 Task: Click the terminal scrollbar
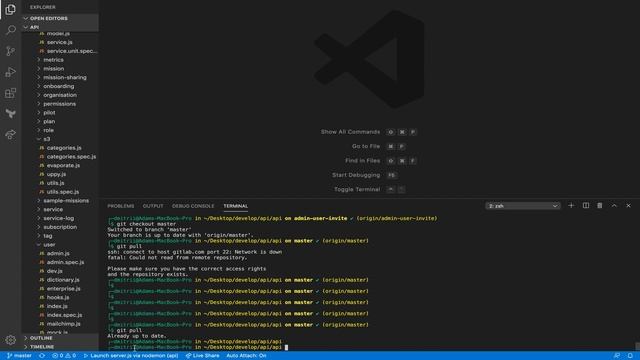[x=637, y=346]
